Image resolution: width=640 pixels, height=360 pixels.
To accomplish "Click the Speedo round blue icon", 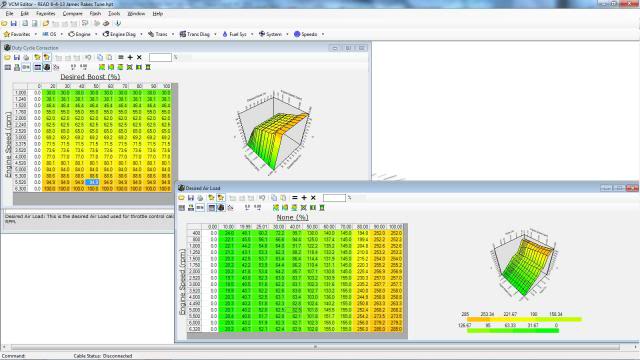I will click(x=297, y=34).
